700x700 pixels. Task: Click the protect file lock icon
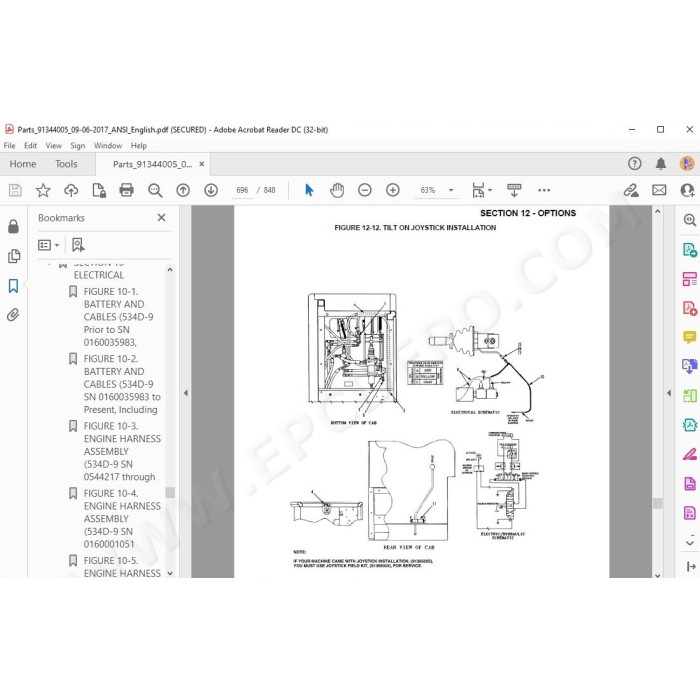99,190
